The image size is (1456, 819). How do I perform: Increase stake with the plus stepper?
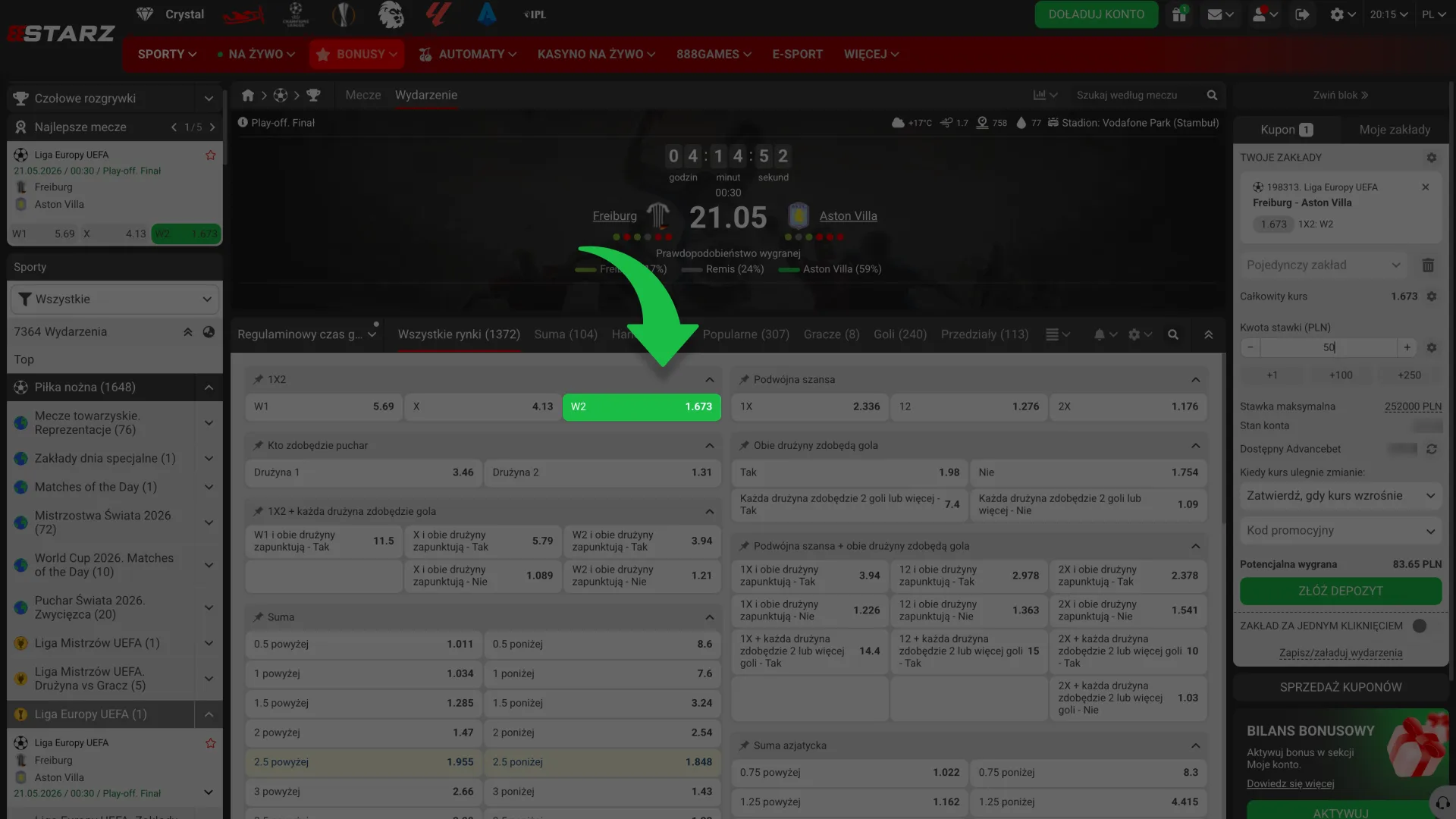click(x=1407, y=347)
